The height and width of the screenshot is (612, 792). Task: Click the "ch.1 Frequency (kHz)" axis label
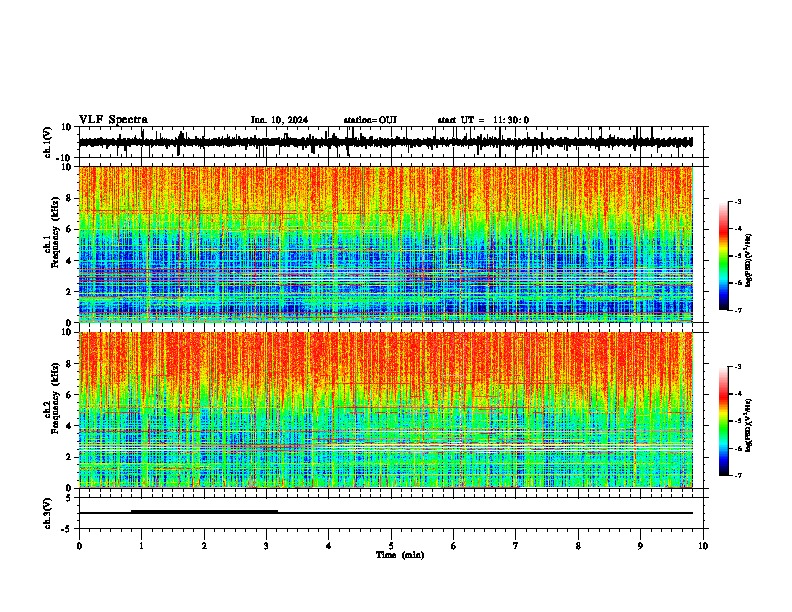tap(53, 233)
